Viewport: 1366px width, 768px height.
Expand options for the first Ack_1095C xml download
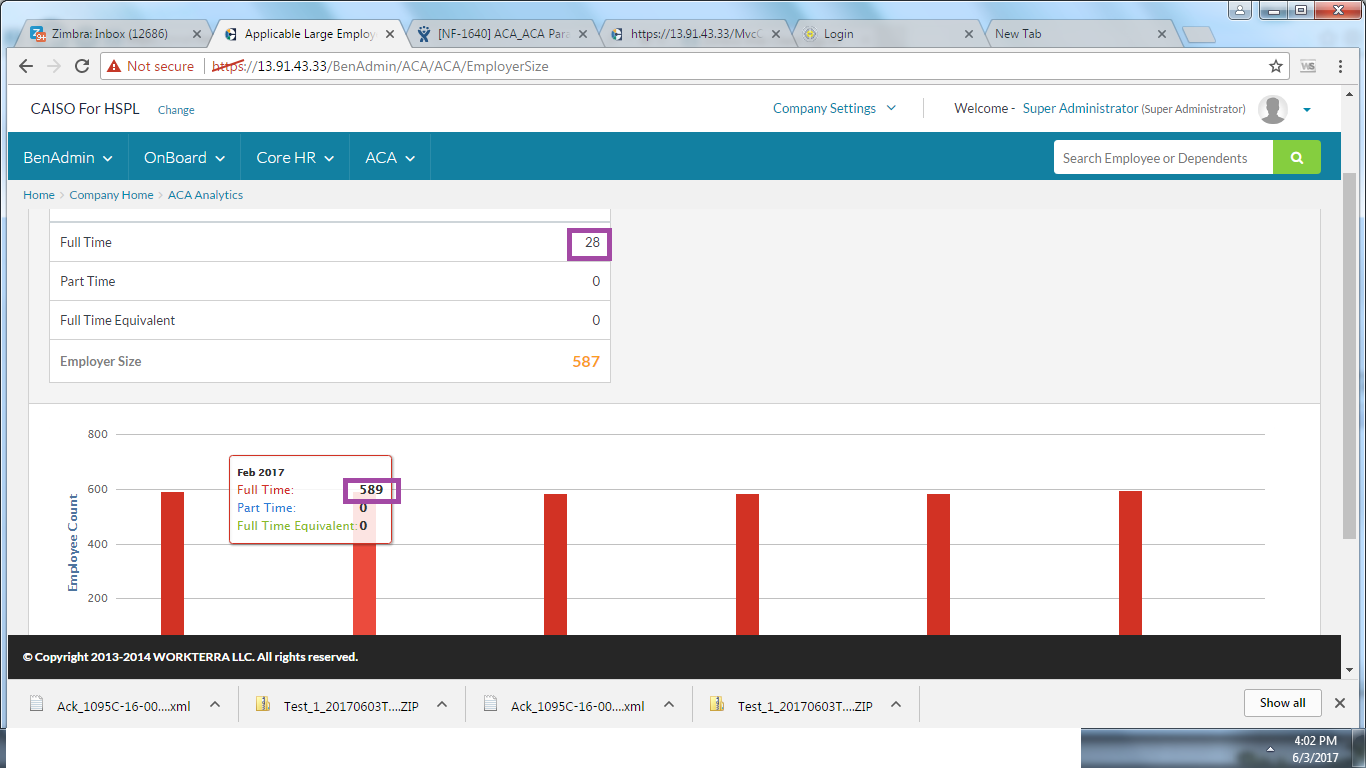215,704
